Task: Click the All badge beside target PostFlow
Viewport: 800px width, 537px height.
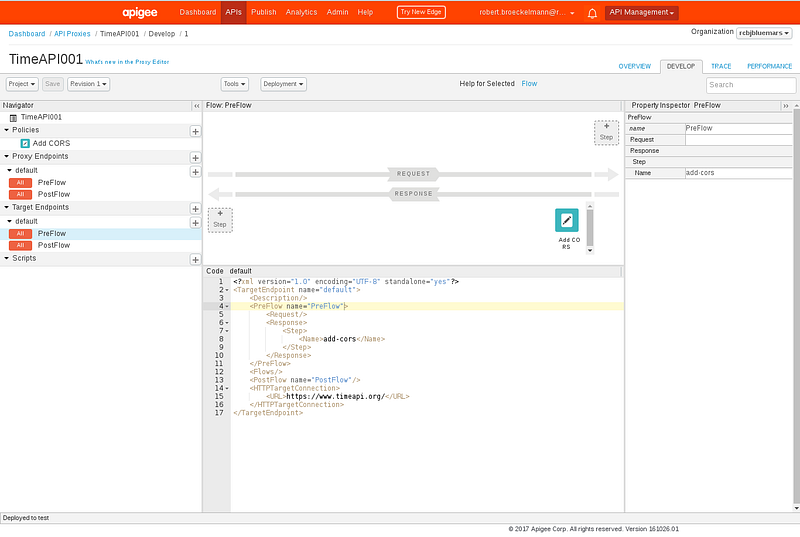Action: click(x=20, y=245)
